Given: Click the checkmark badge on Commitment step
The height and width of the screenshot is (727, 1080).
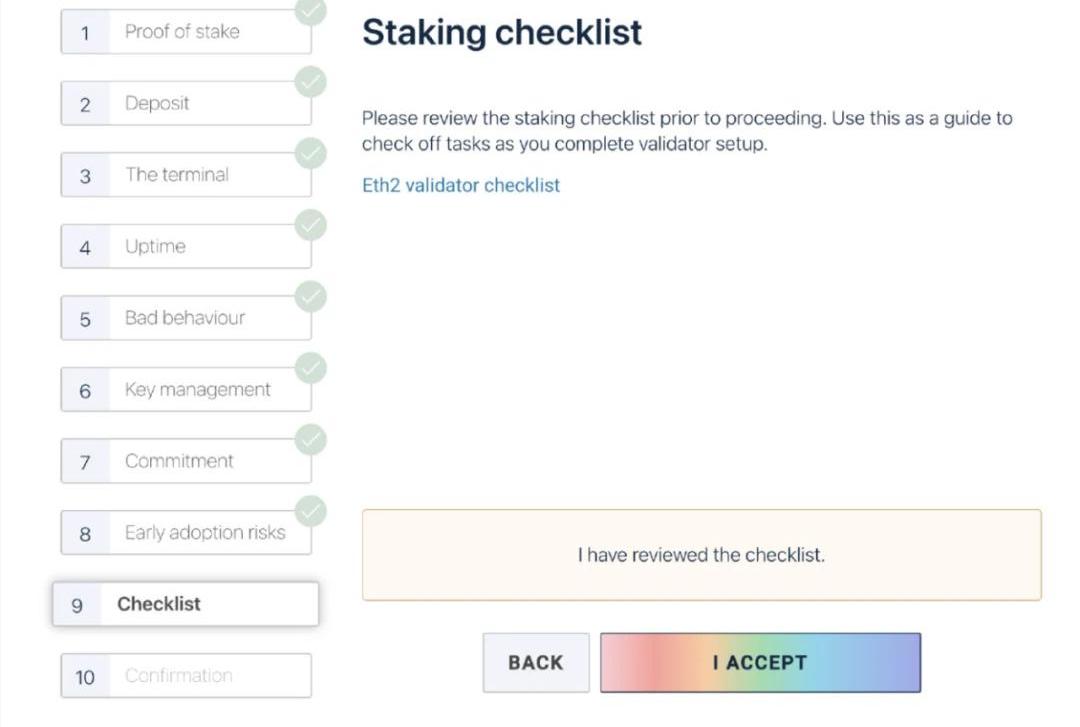Looking at the screenshot, I should click(x=311, y=440).
